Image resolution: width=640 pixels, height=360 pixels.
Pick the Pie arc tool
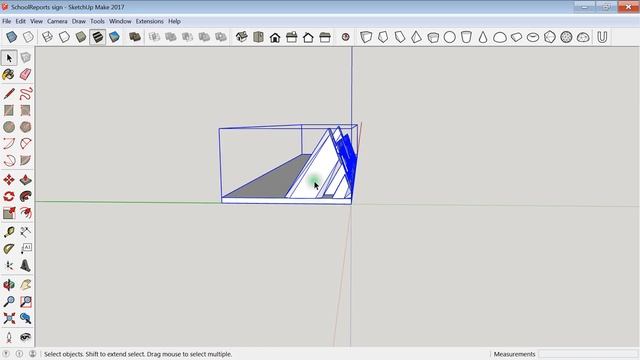(x=25, y=160)
